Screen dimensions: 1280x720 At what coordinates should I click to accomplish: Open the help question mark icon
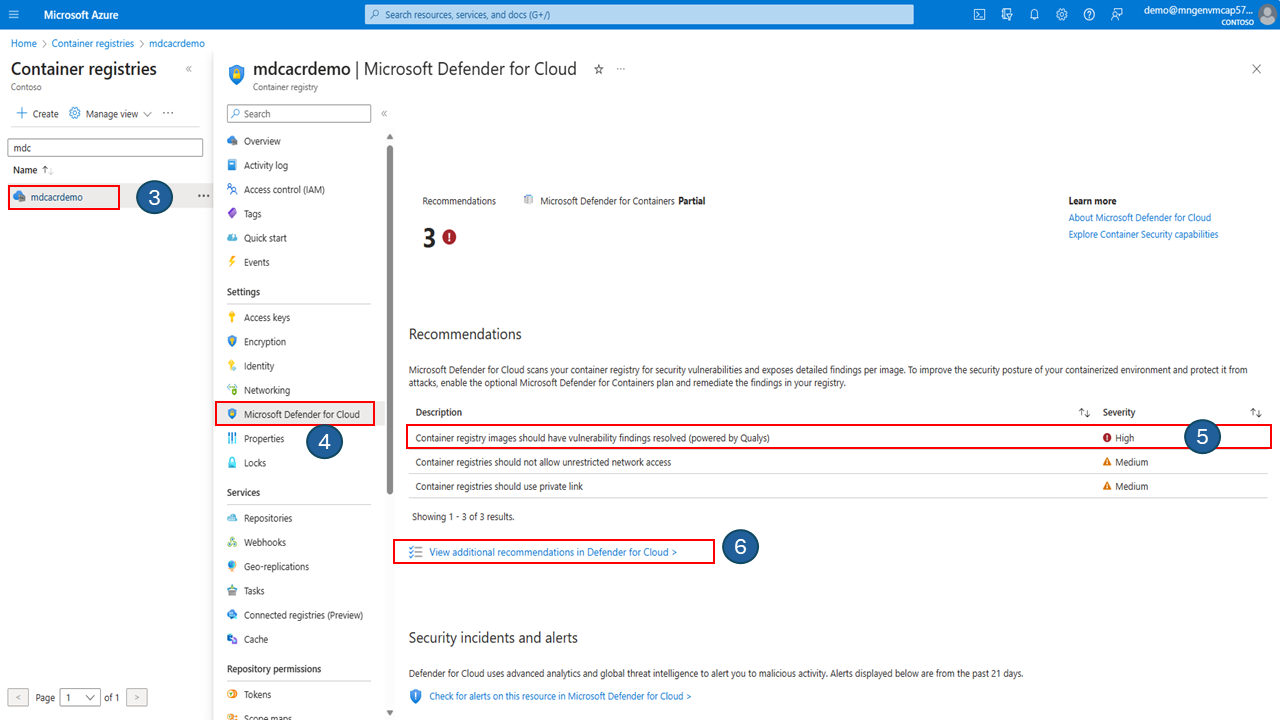[x=1089, y=14]
